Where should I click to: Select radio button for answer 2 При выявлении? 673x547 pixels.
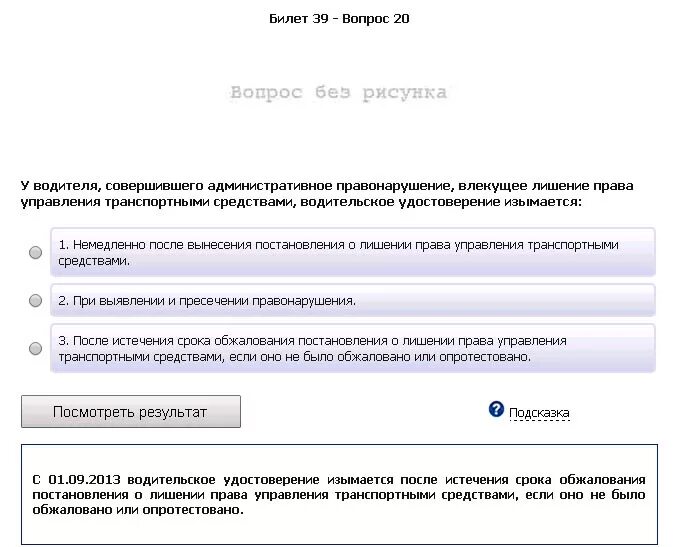pyautogui.click(x=36, y=300)
